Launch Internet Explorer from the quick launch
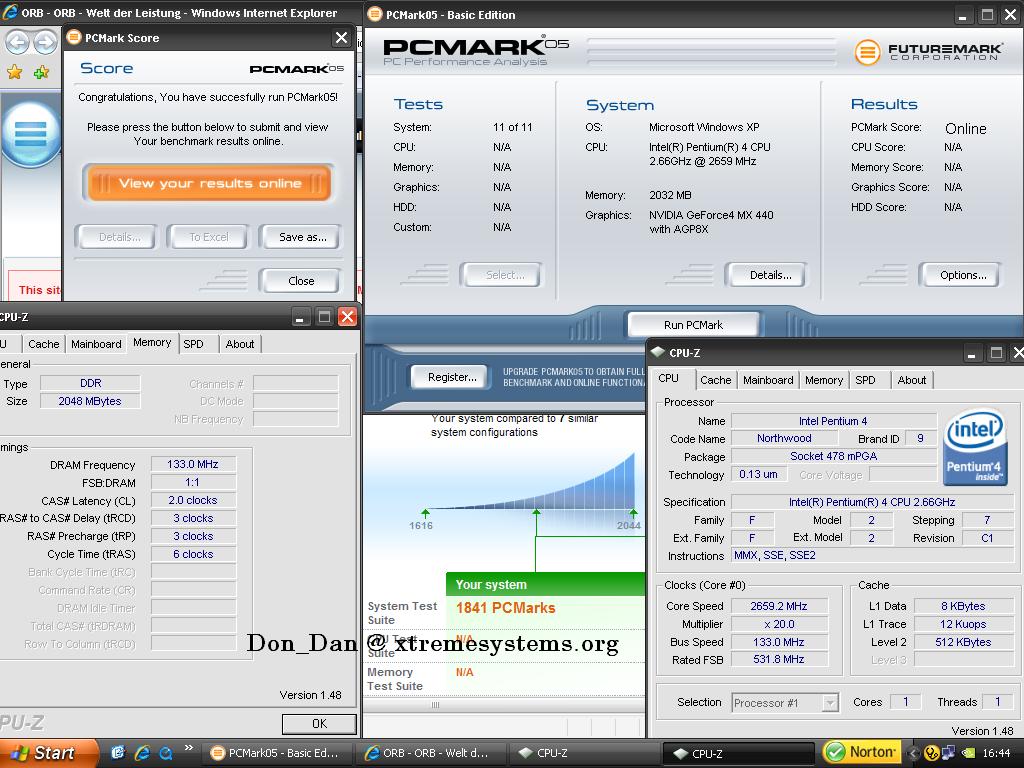This screenshot has width=1024, height=768. click(x=142, y=753)
